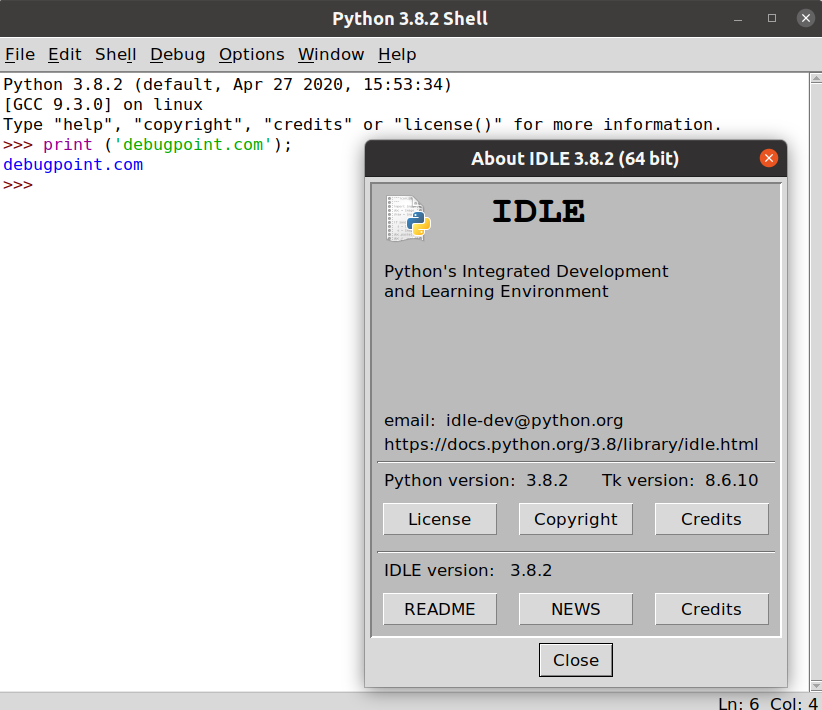Screen dimensions: 822x710
Task: Open the Help menu
Action: (x=397, y=54)
